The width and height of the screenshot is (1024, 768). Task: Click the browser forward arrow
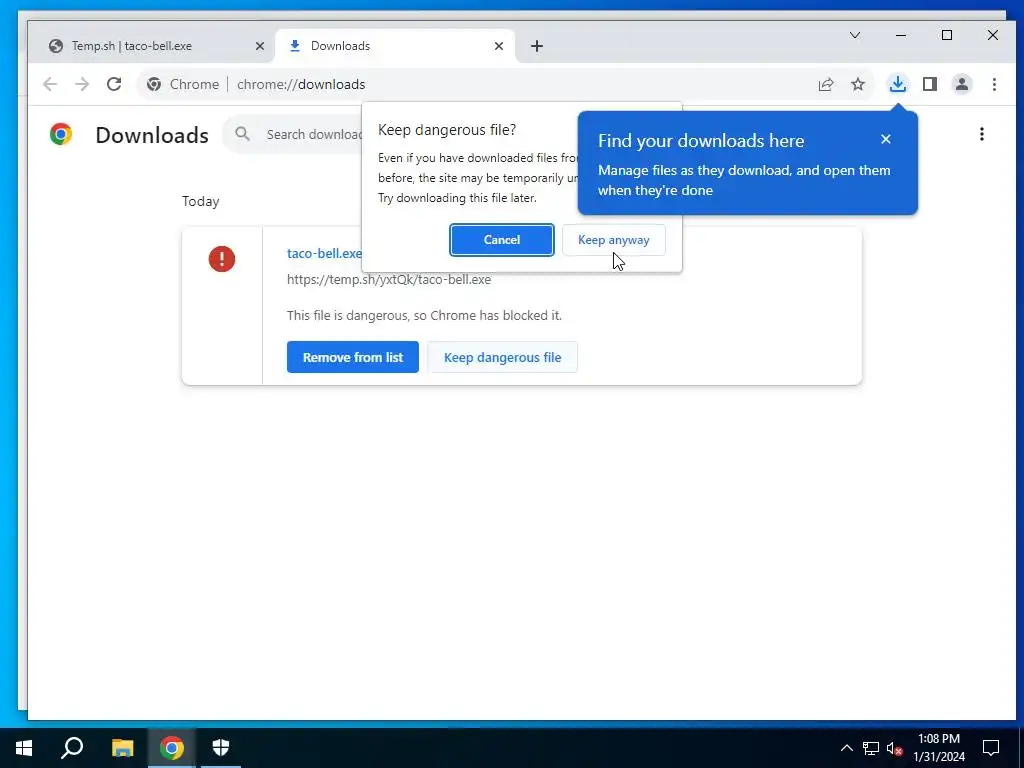tap(82, 84)
